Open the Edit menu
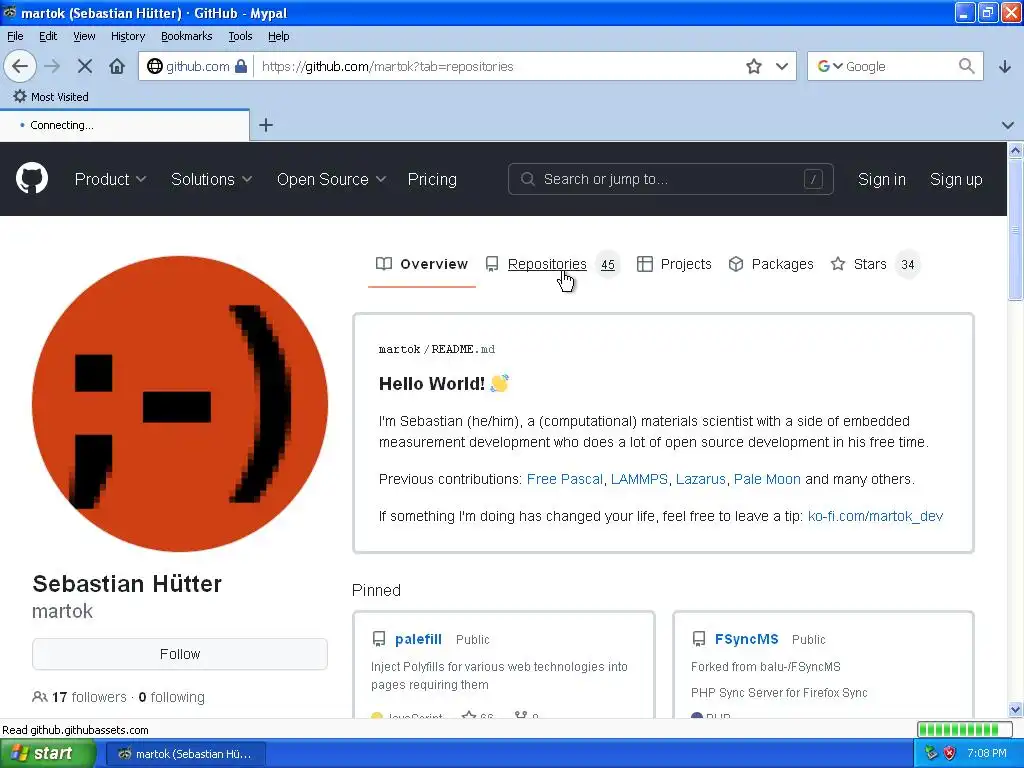Image resolution: width=1024 pixels, height=768 pixels. pyautogui.click(x=48, y=36)
